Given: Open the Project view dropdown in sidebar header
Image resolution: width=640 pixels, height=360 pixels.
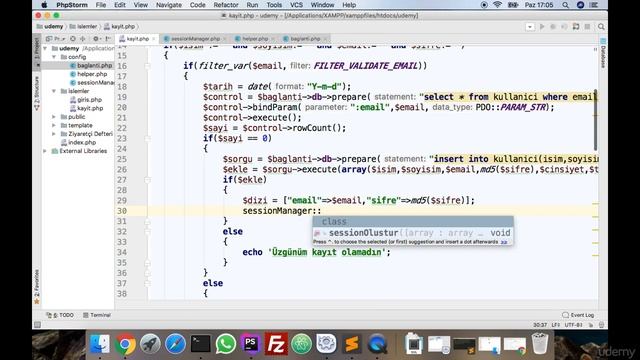Looking at the screenshot, I should click(x=56, y=38).
